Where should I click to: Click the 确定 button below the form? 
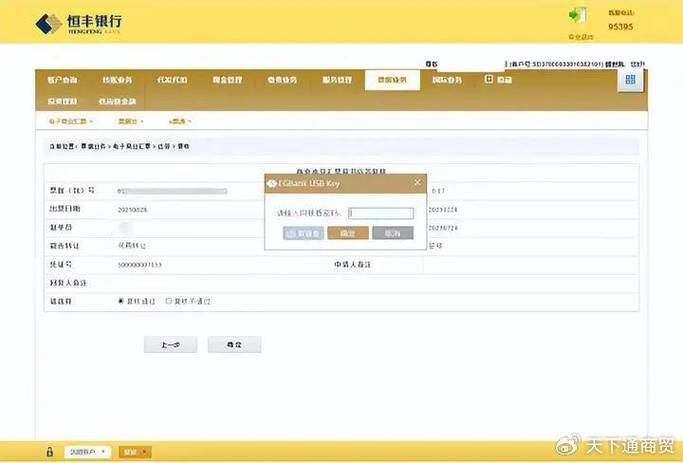[234, 345]
